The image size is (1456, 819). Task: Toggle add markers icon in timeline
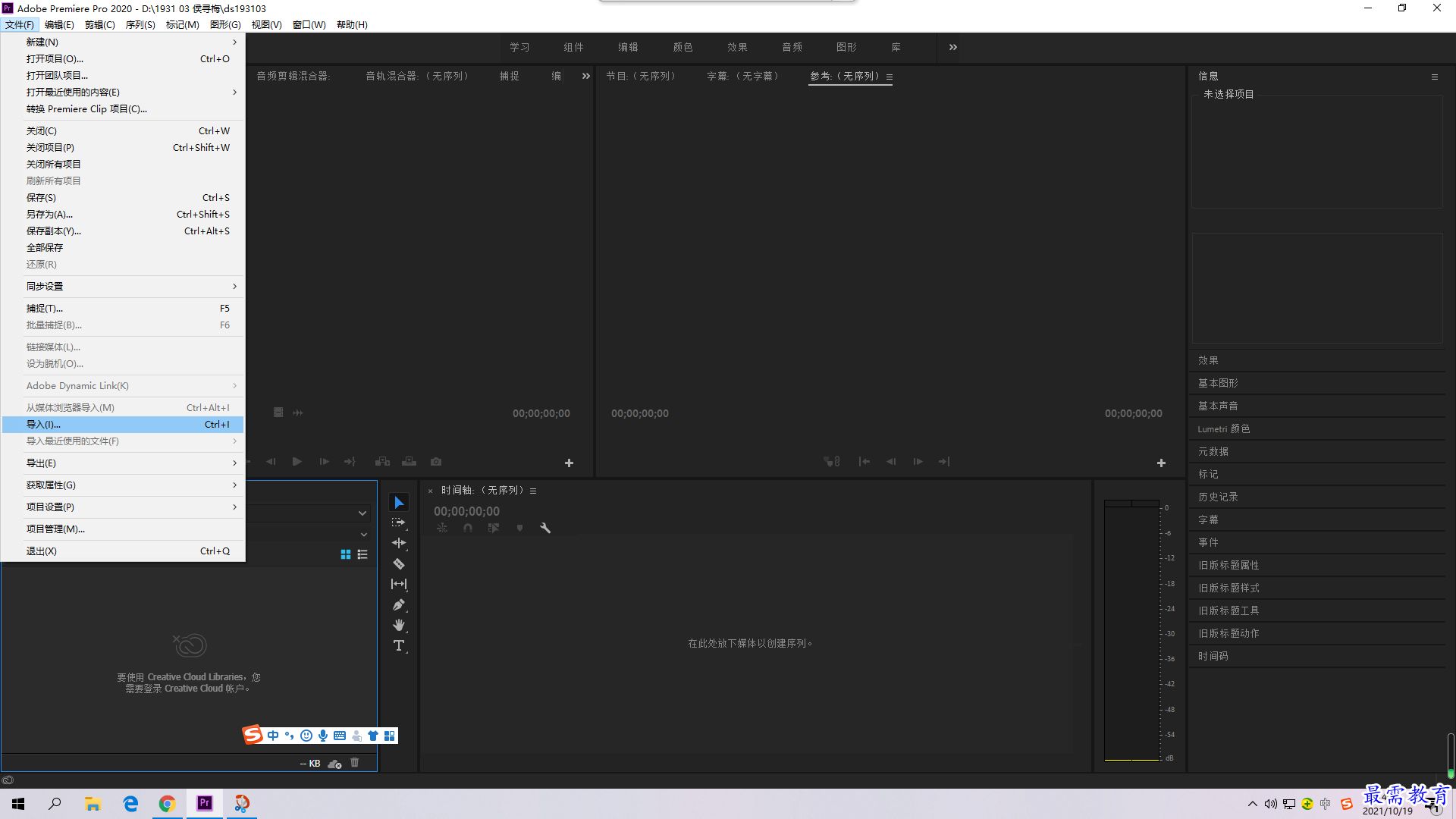tap(519, 528)
